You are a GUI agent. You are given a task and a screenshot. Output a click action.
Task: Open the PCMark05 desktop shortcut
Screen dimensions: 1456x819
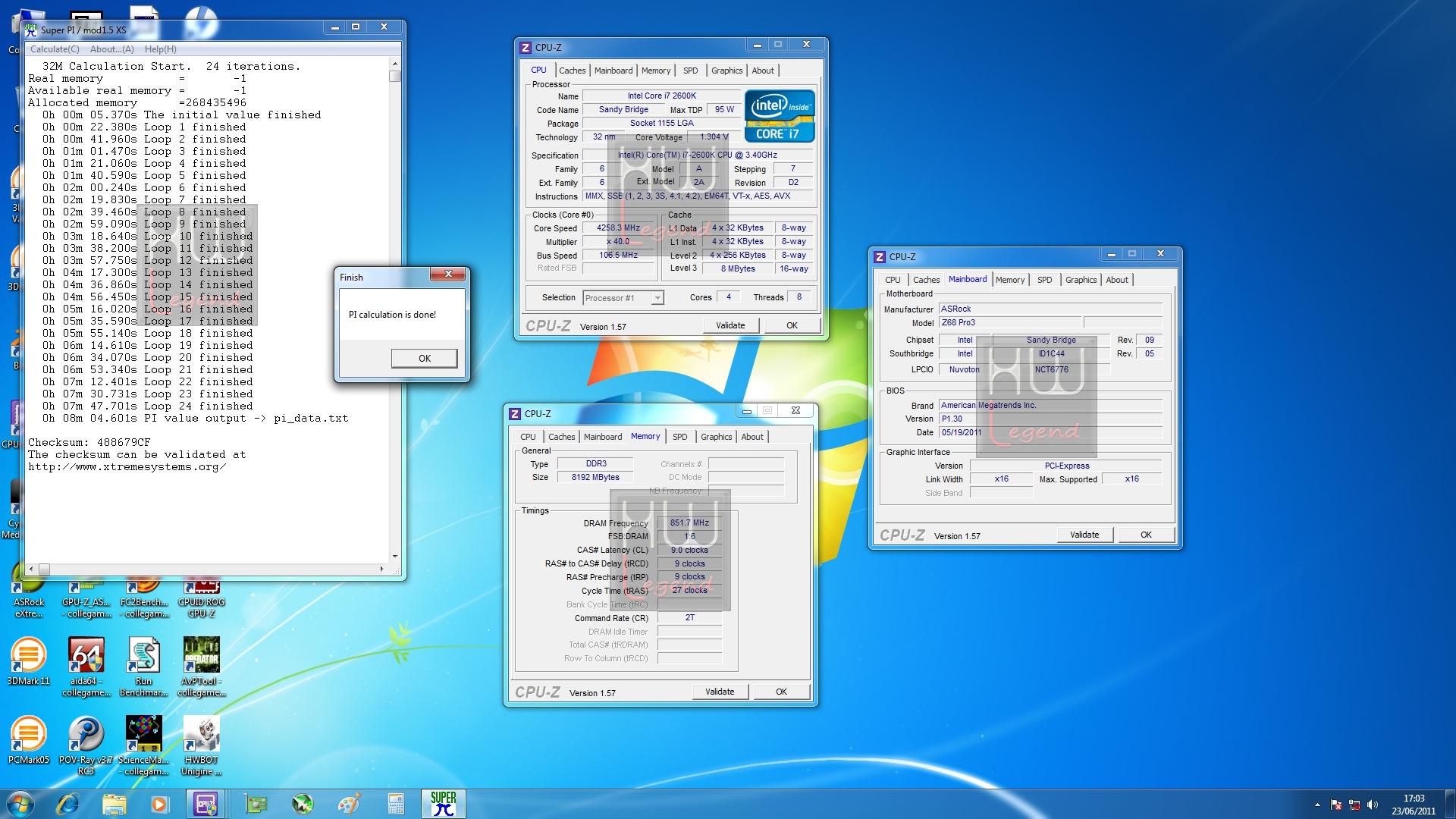(x=28, y=739)
